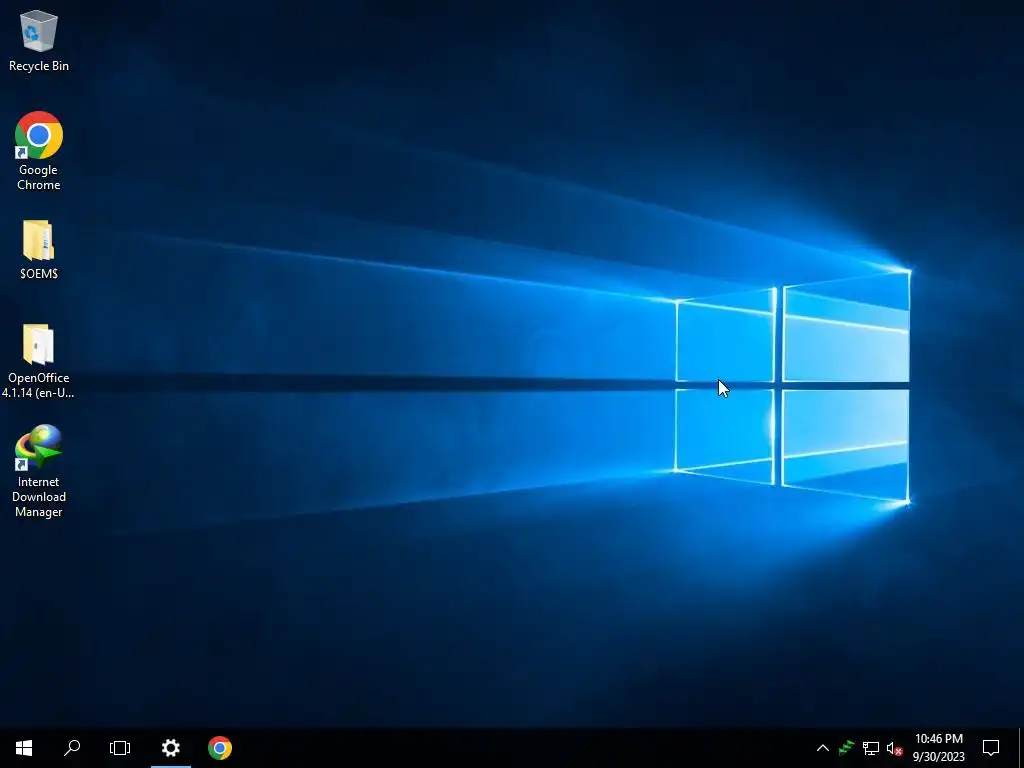This screenshot has width=1024, height=768.
Task: Select the Internet Download Manager shortcut
Action: point(39,471)
